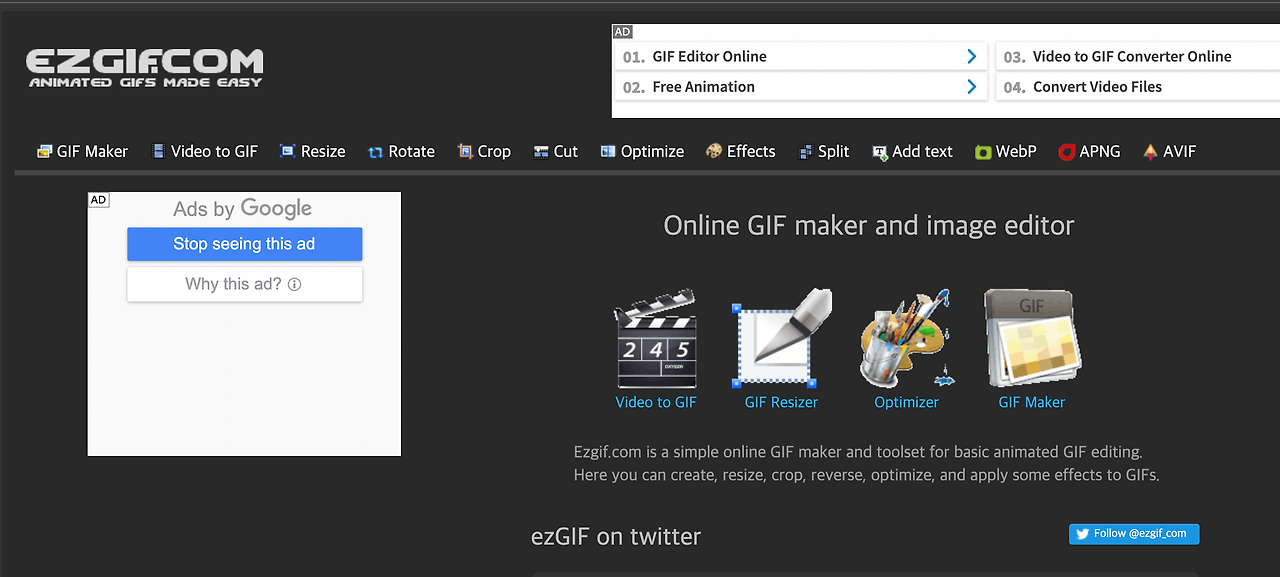
Task: Choose Optimize from the navigation bar
Action: tap(642, 152)
